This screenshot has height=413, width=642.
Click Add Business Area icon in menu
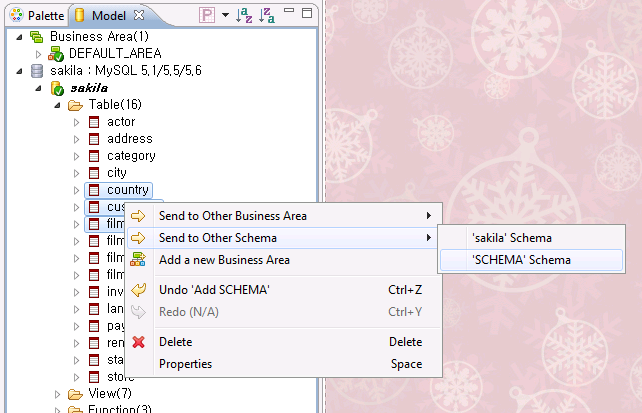coord(138,260)
